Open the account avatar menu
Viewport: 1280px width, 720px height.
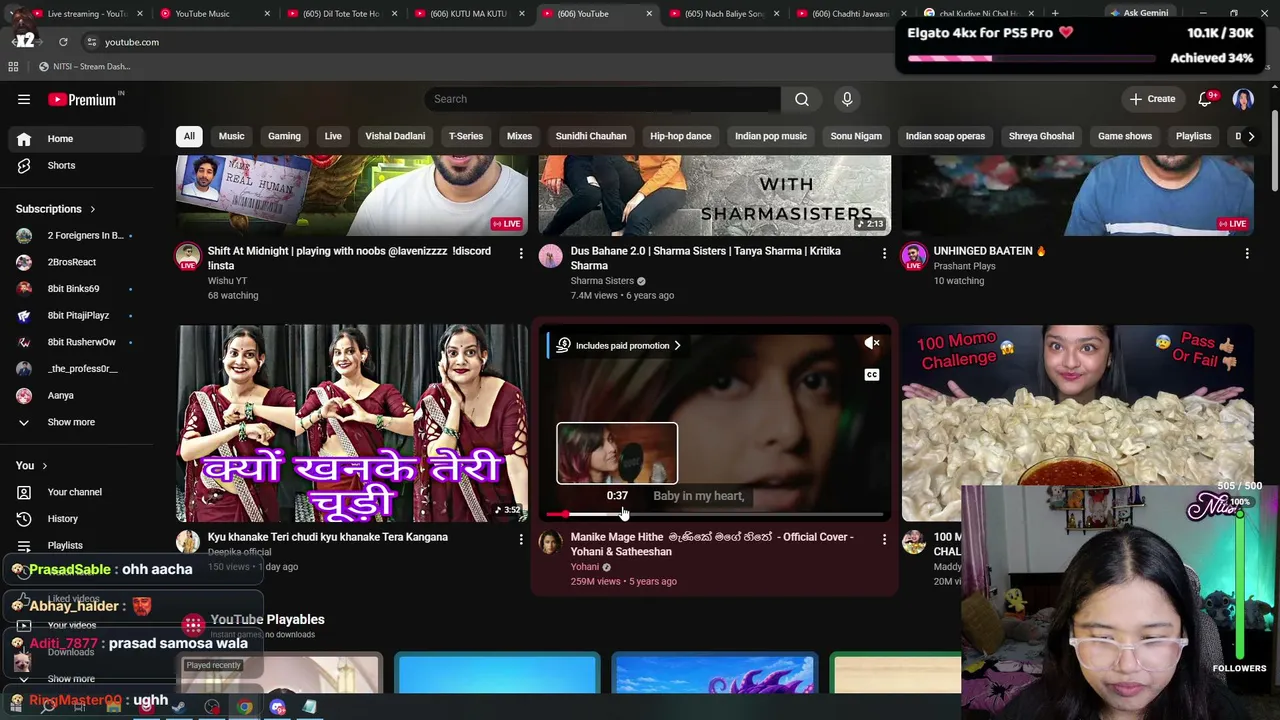pos(1243,99)
